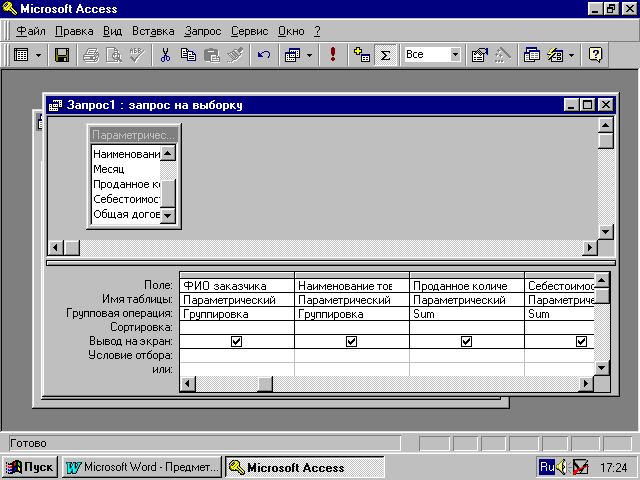Click grid horizontal scrollbar left arrow
This screenshot has height=480, width=640.
188,384
